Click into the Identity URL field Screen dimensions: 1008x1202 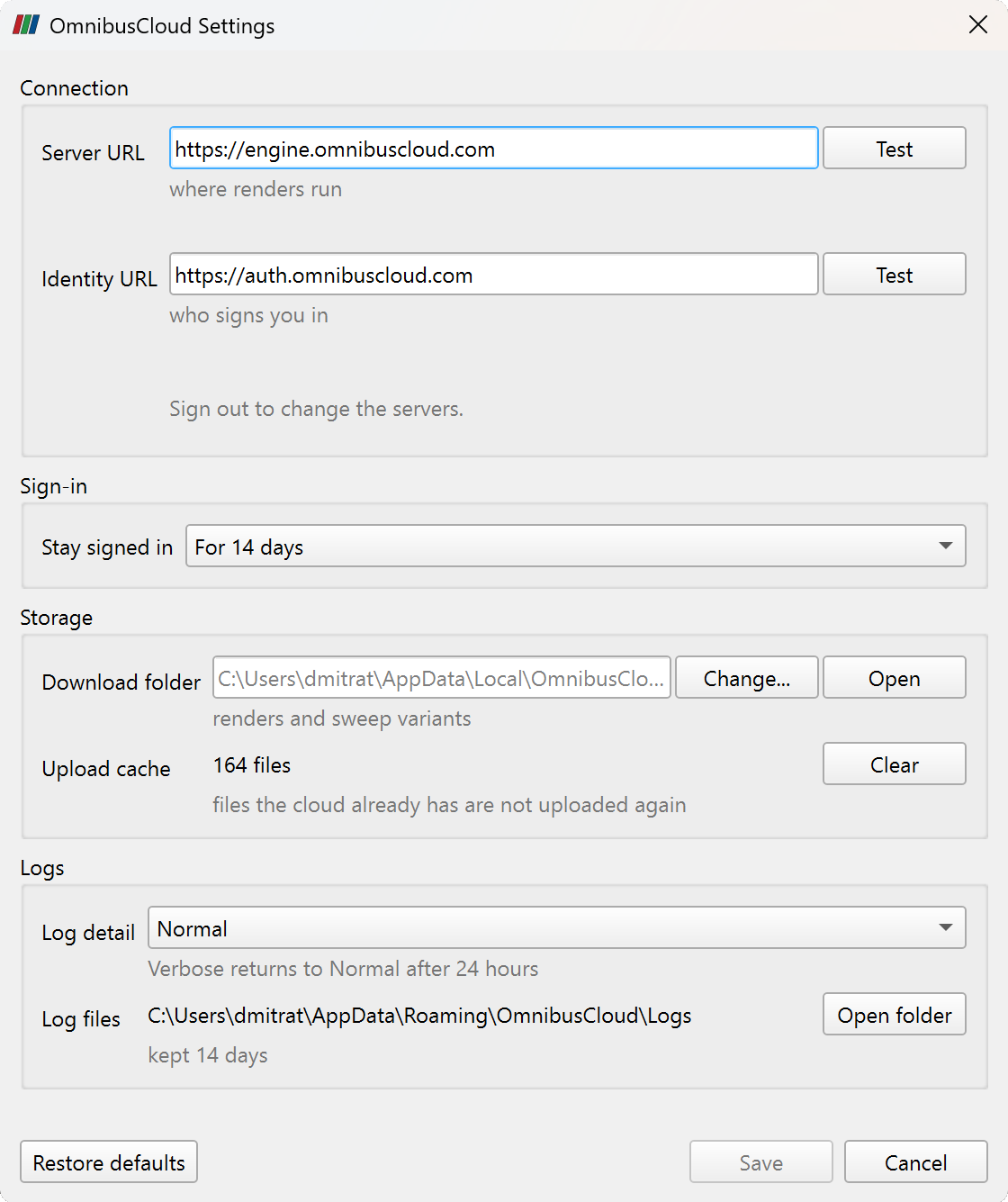click(x=493, y=274)
